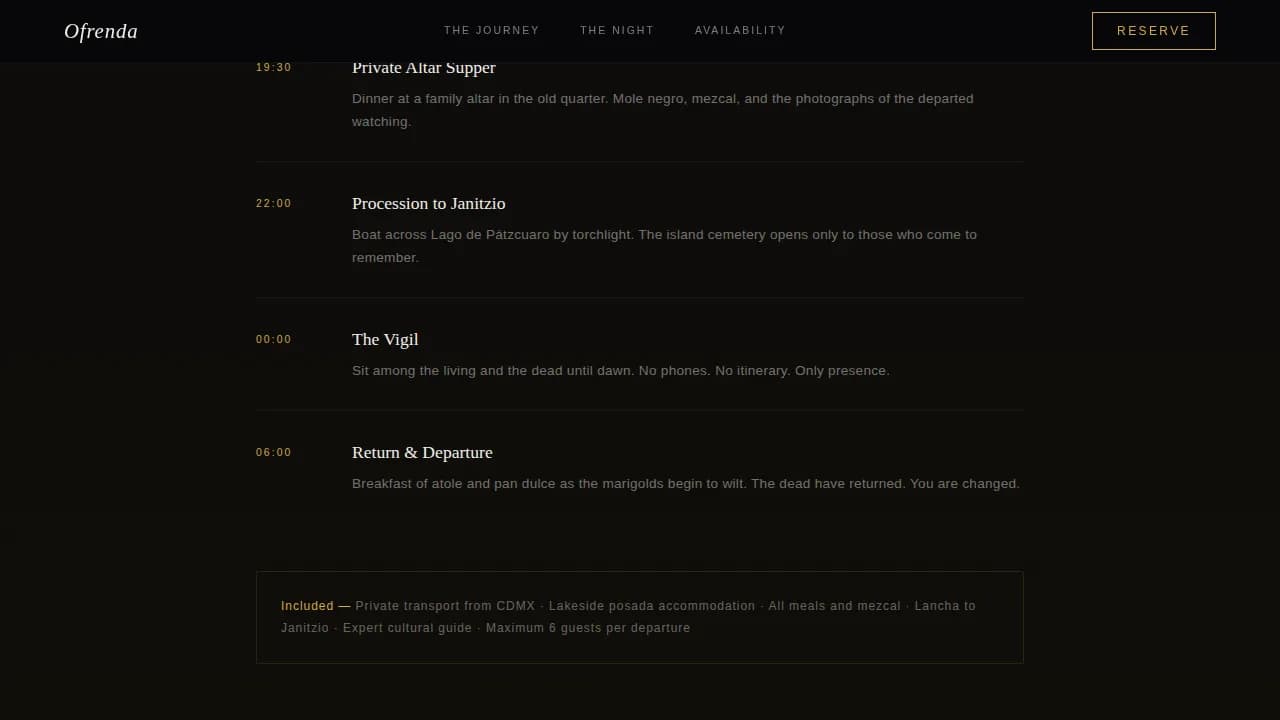Select the Private Altar Supper heading
The image size is (1280, 720).
pyautogui.click(x=424, y=68)
